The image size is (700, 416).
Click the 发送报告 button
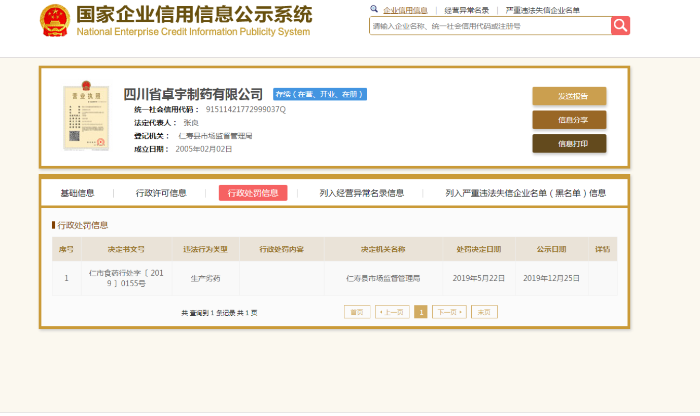click(569, 96)
